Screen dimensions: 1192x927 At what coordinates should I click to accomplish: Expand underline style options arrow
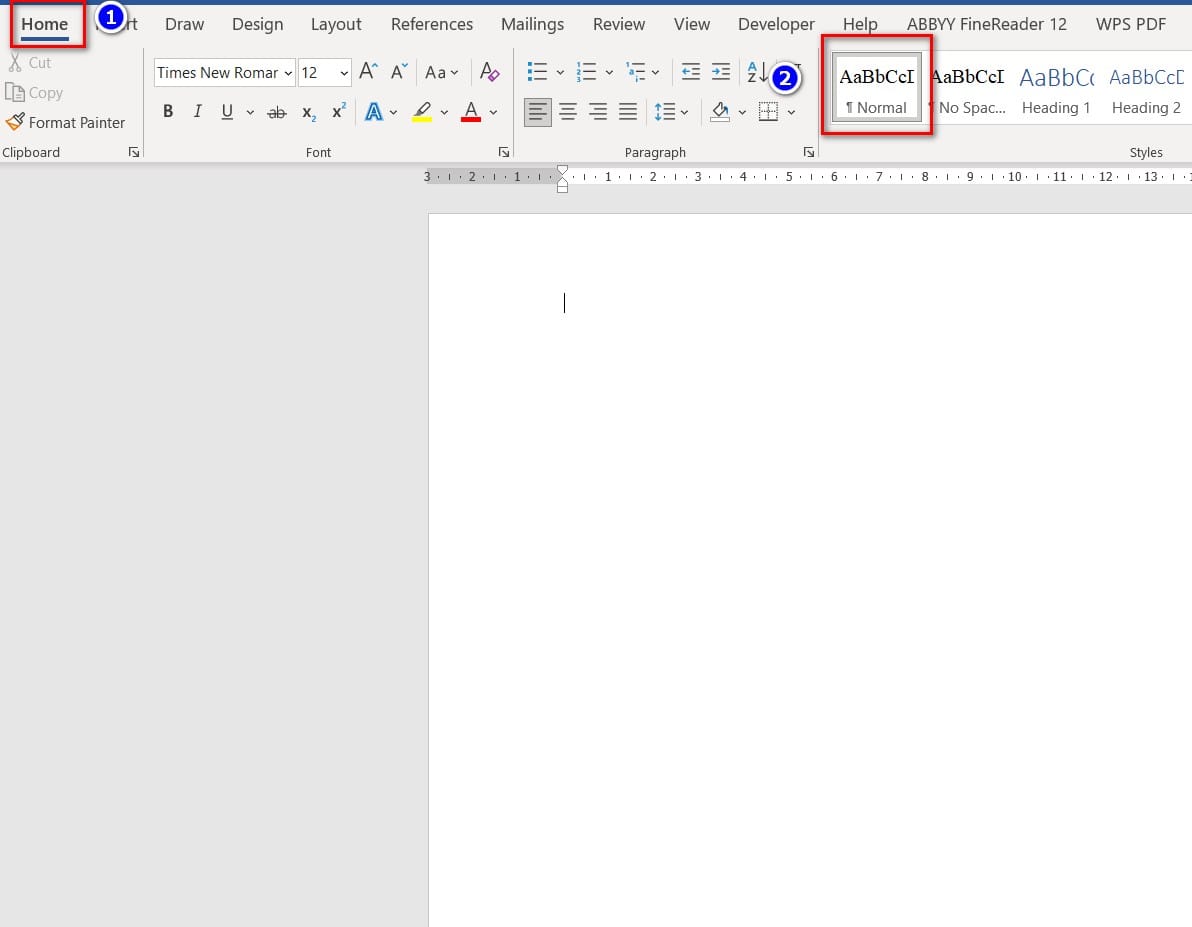pyautogui.click(x=250, y=113)
